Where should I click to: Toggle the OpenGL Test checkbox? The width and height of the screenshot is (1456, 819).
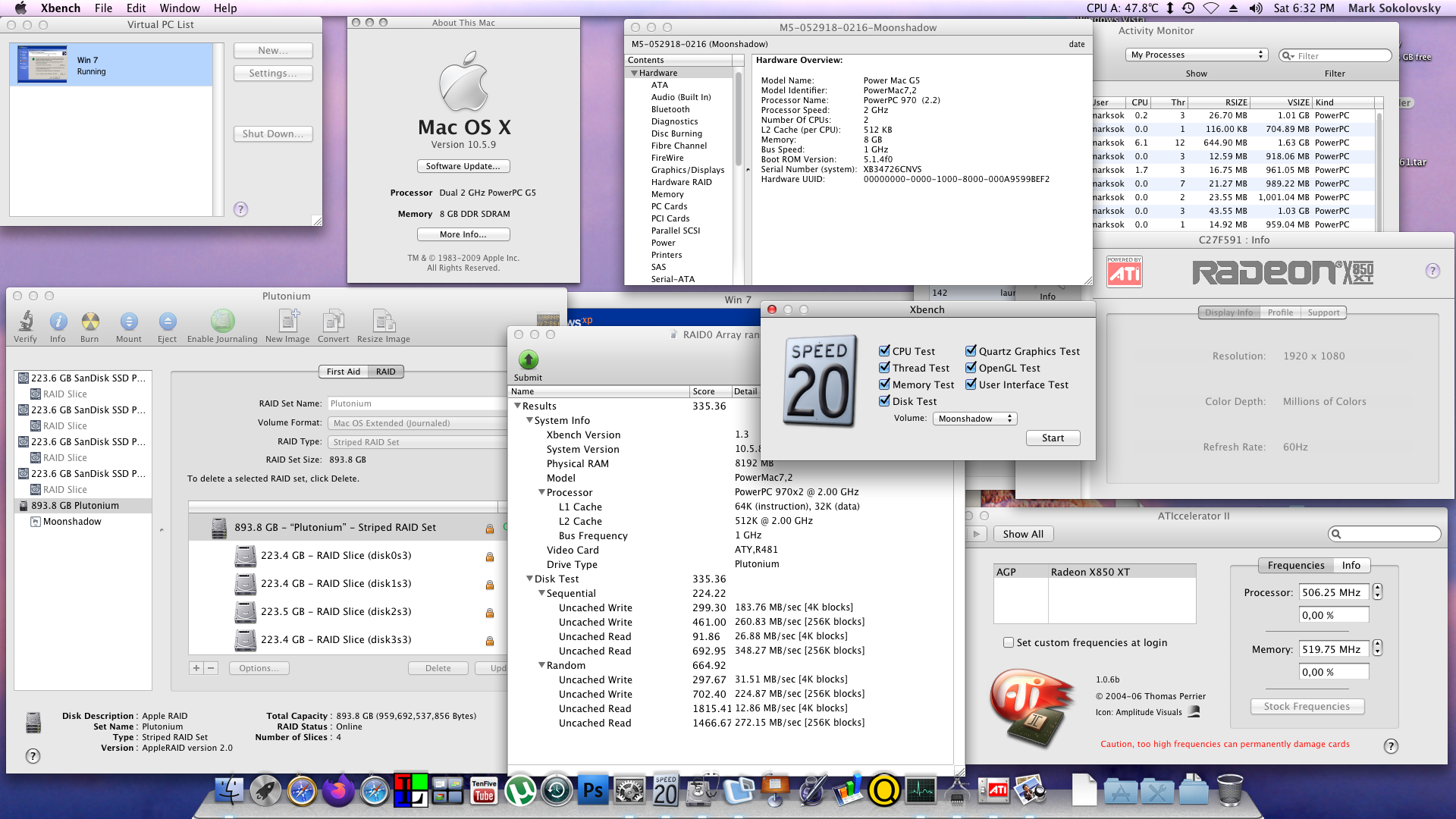point(971,368)
